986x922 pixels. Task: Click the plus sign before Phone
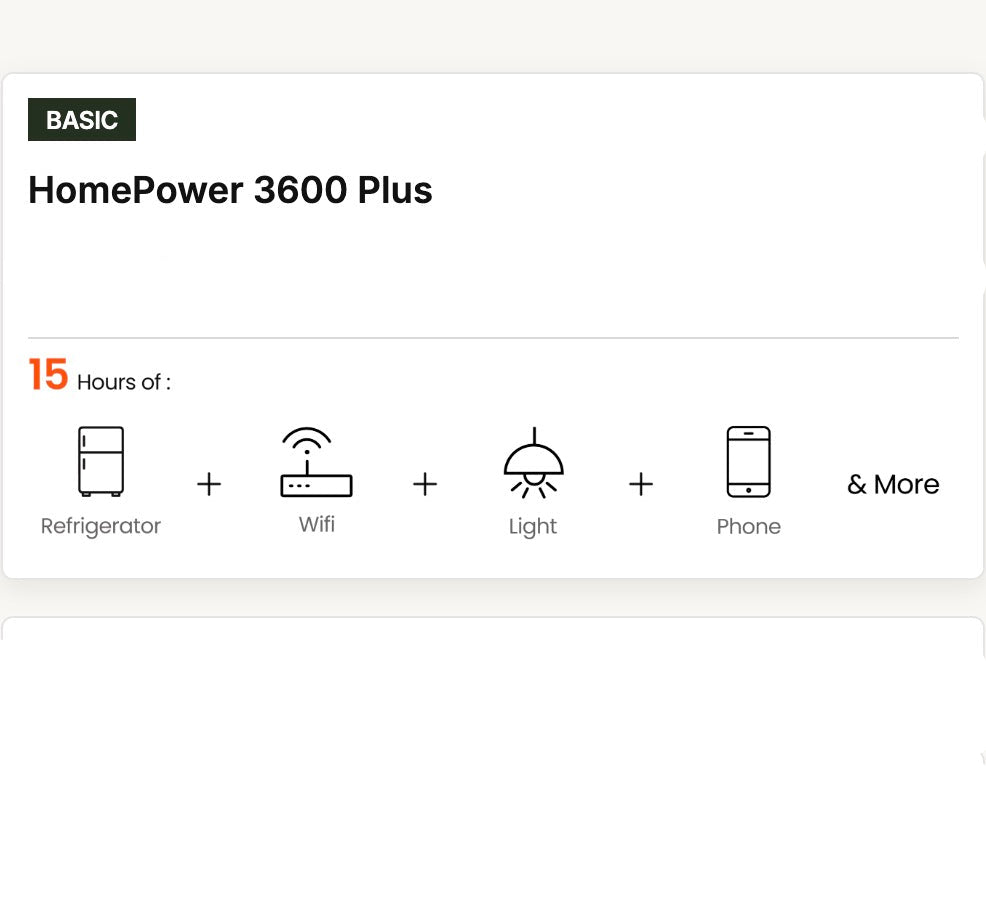[x=641, y=485]
